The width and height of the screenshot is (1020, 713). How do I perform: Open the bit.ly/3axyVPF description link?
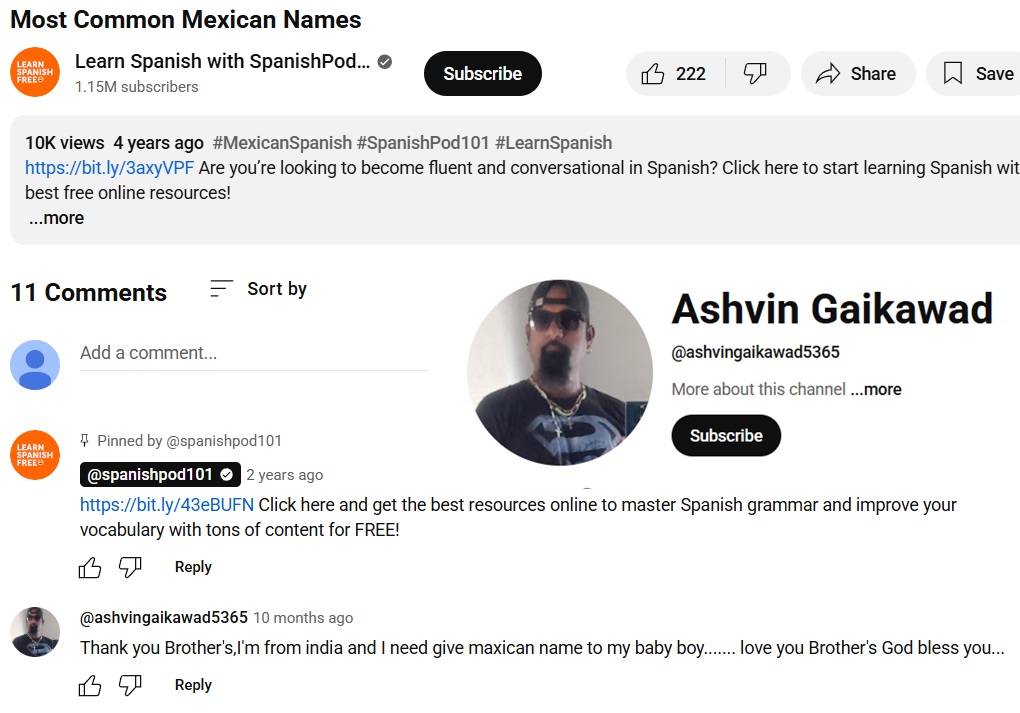(x=109, y=168)
